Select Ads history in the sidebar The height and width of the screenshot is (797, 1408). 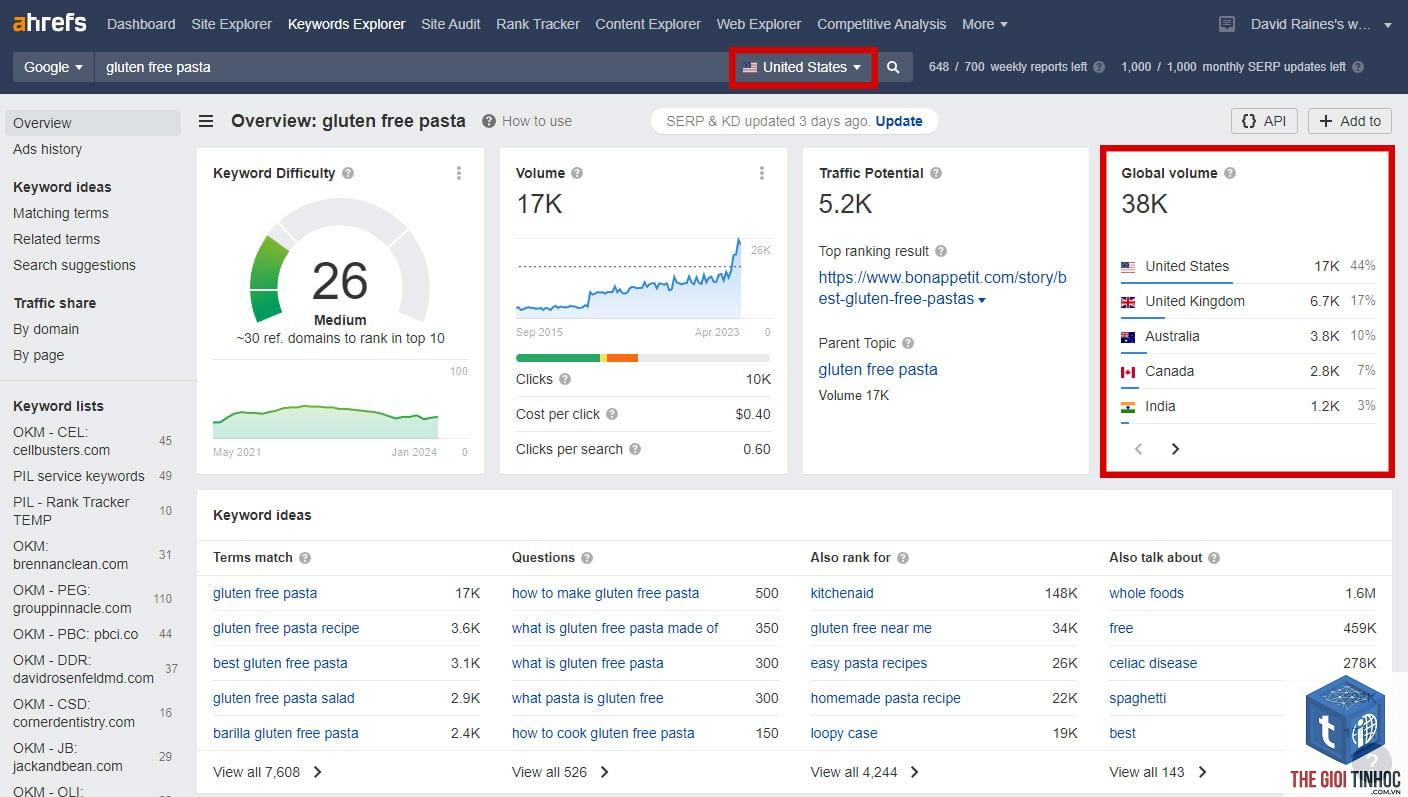tap(47, 149)
